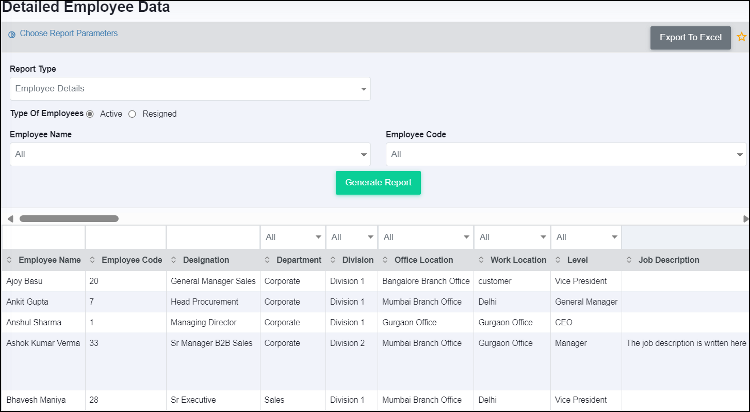Sort by Job Description column icon
Viewport: 750px width, 412px height.
pos(629,260)
